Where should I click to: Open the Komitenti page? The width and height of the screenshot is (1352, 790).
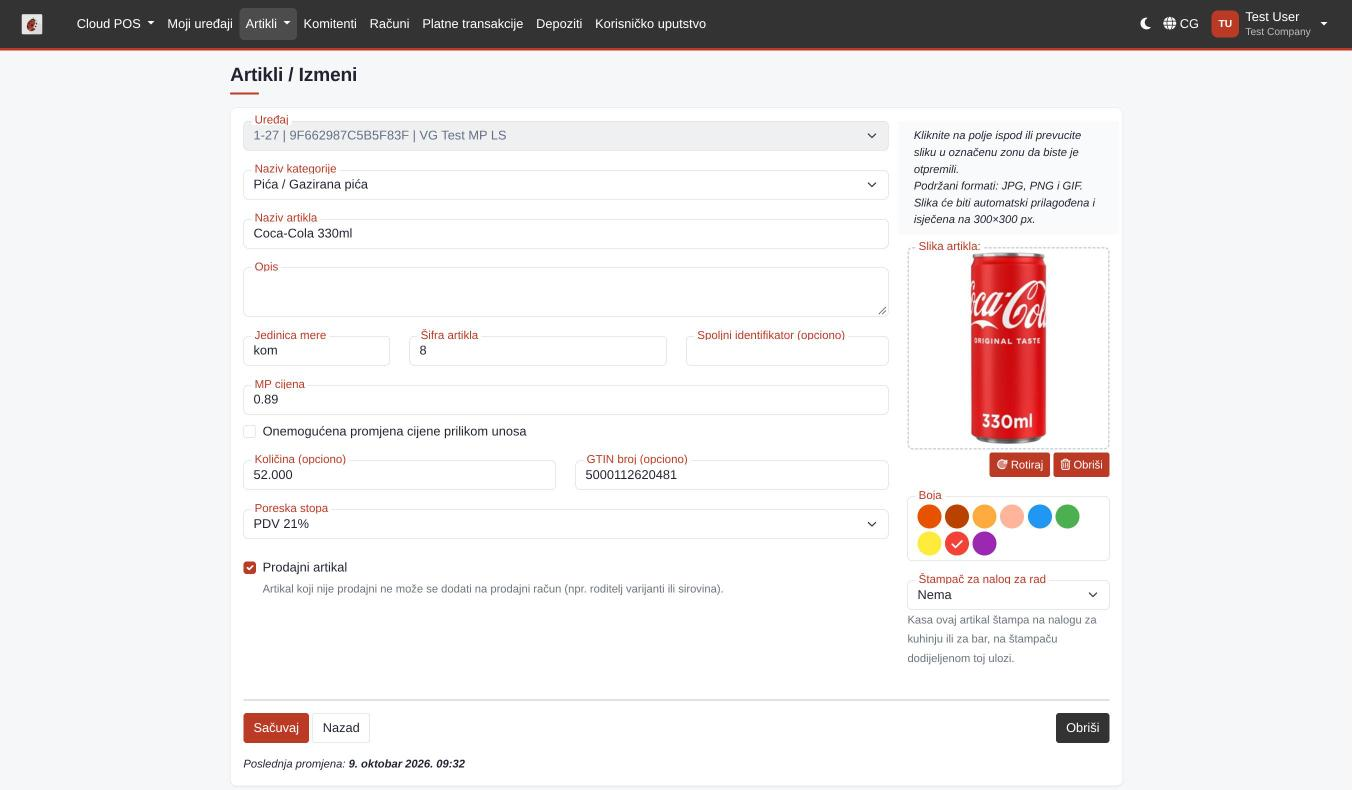pyautogui.click(x=330, y=24)
